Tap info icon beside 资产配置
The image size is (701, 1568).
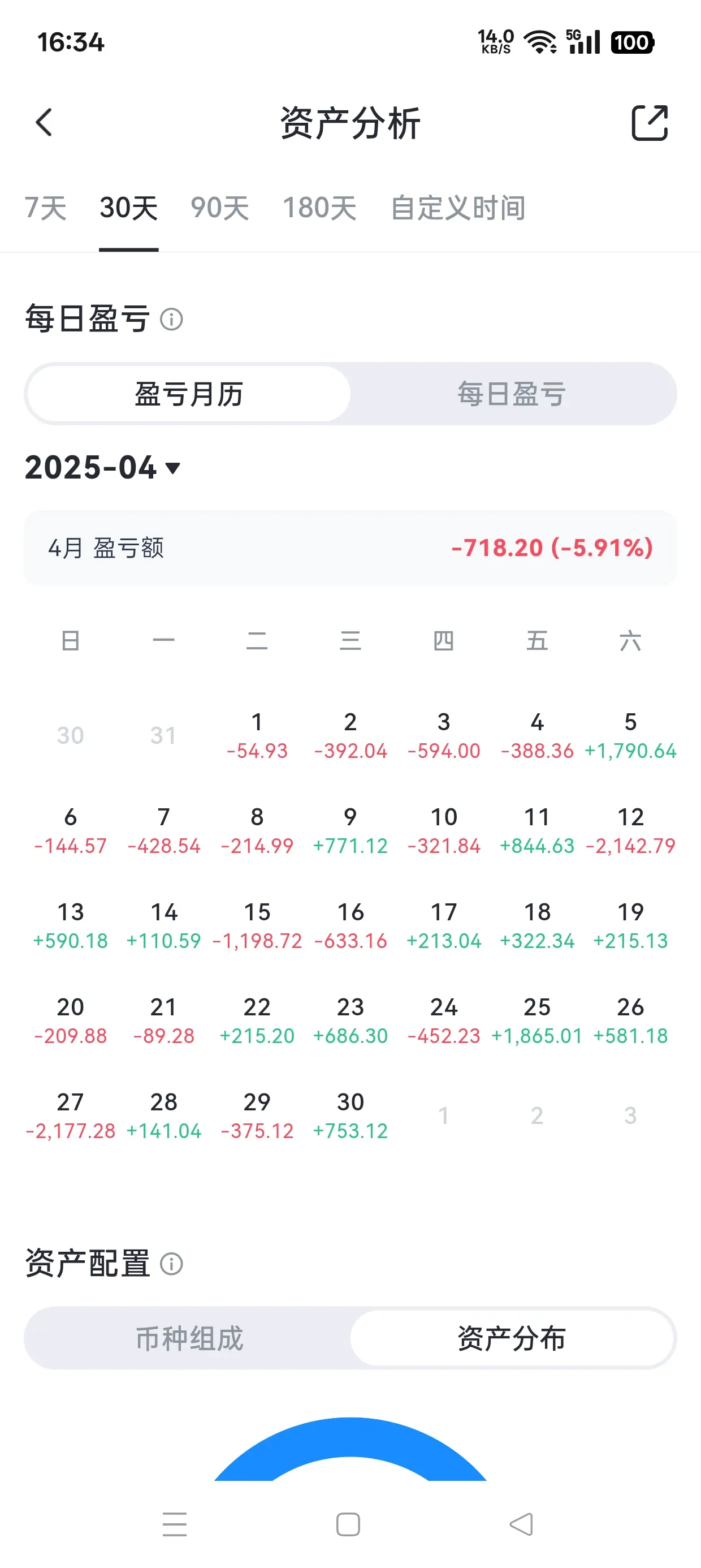point(171,1264)
